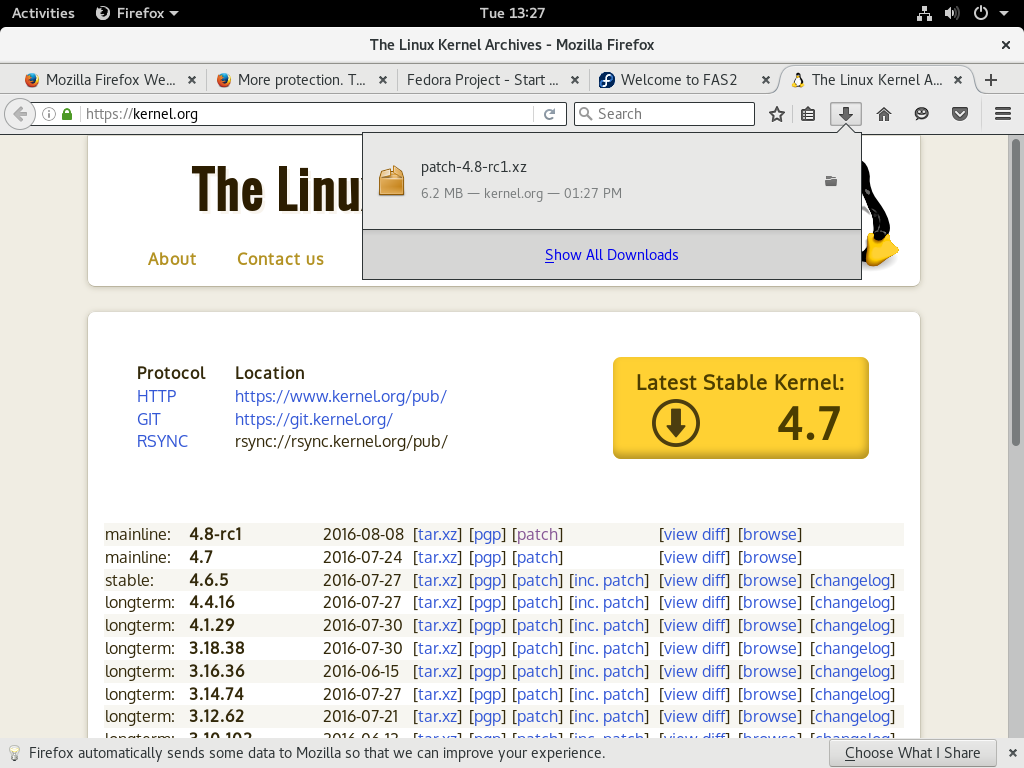Image resolution: width=1024 pixels, height=768 pixels.
Task: Open the network status icon in top bar
Action: (924, 13)
